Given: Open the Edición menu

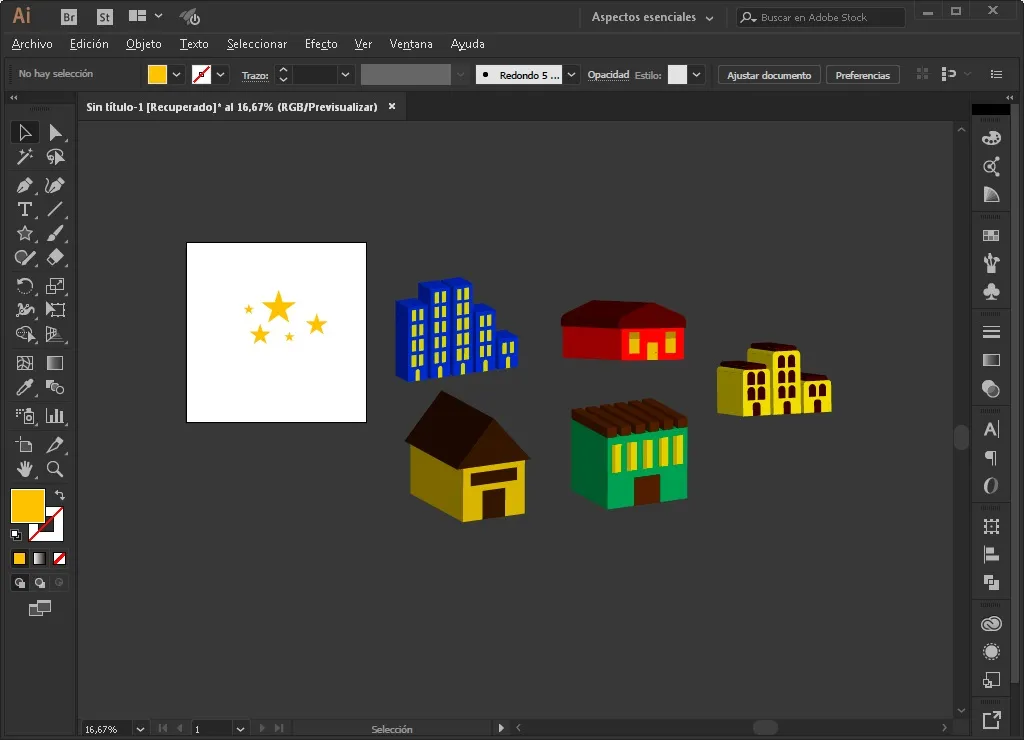Looking at the screenshot, I should (89, 44).
